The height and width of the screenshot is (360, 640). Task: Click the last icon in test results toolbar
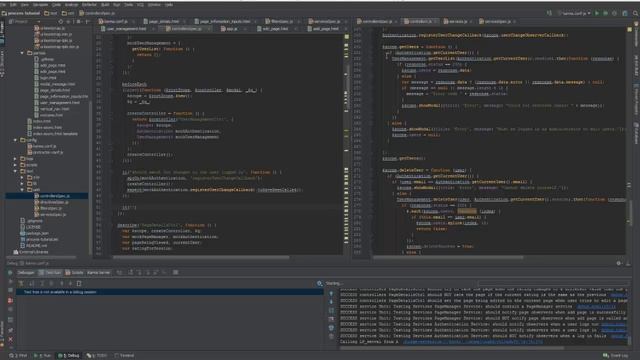[79, 283]
